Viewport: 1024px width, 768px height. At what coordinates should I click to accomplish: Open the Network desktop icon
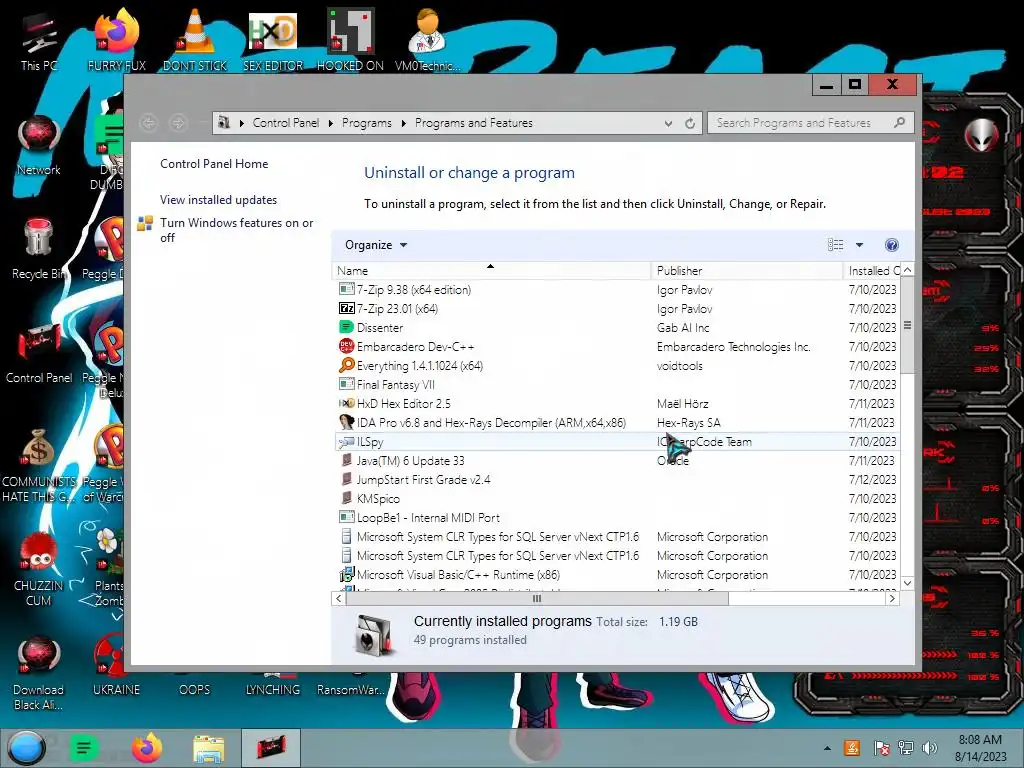coord(39,145)
